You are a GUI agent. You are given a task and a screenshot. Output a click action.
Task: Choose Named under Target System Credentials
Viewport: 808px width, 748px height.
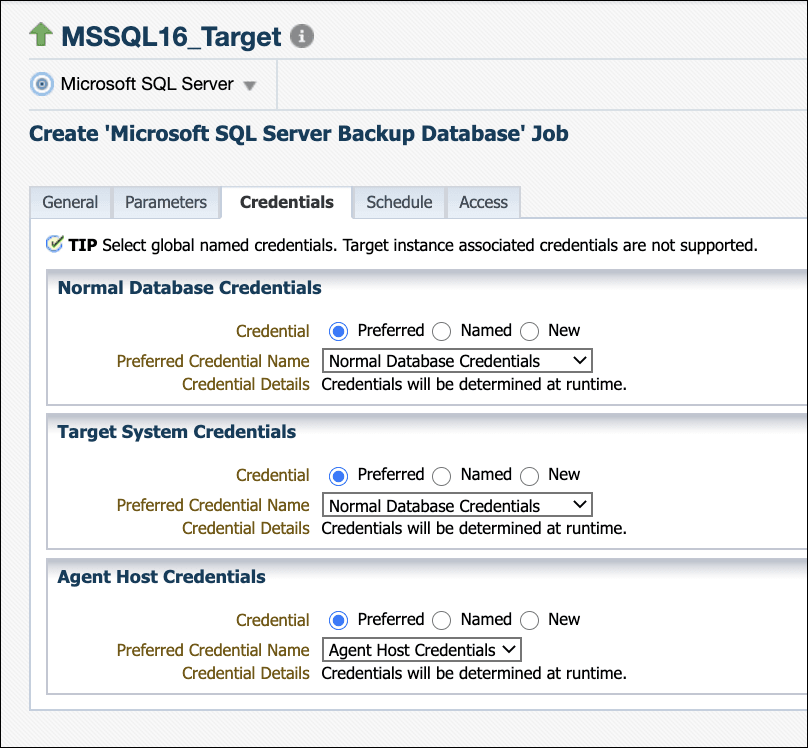(442, 475)
